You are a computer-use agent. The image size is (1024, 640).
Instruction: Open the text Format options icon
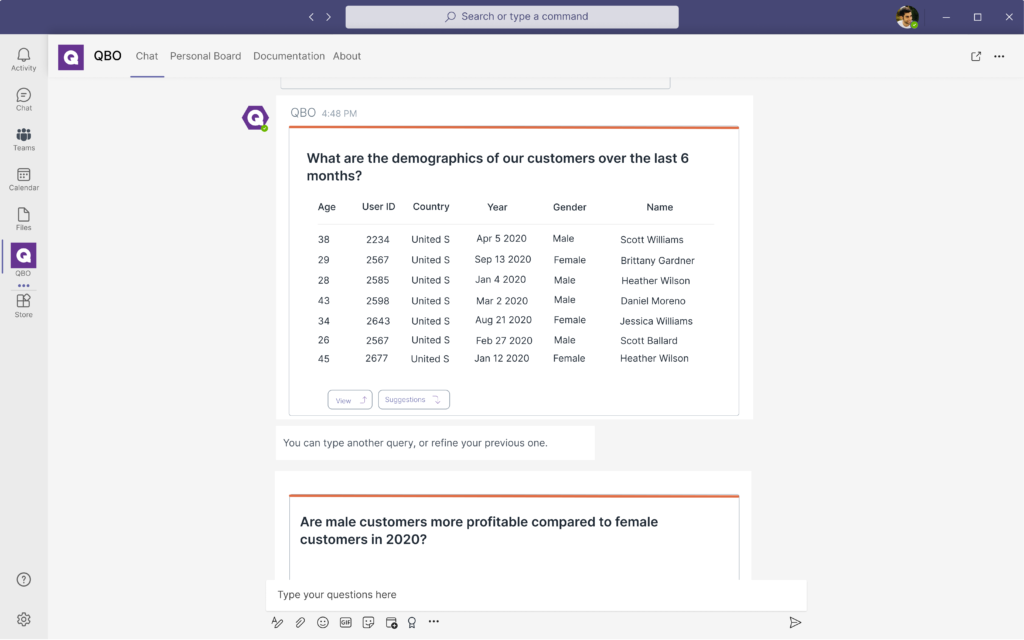pos(277,622)
